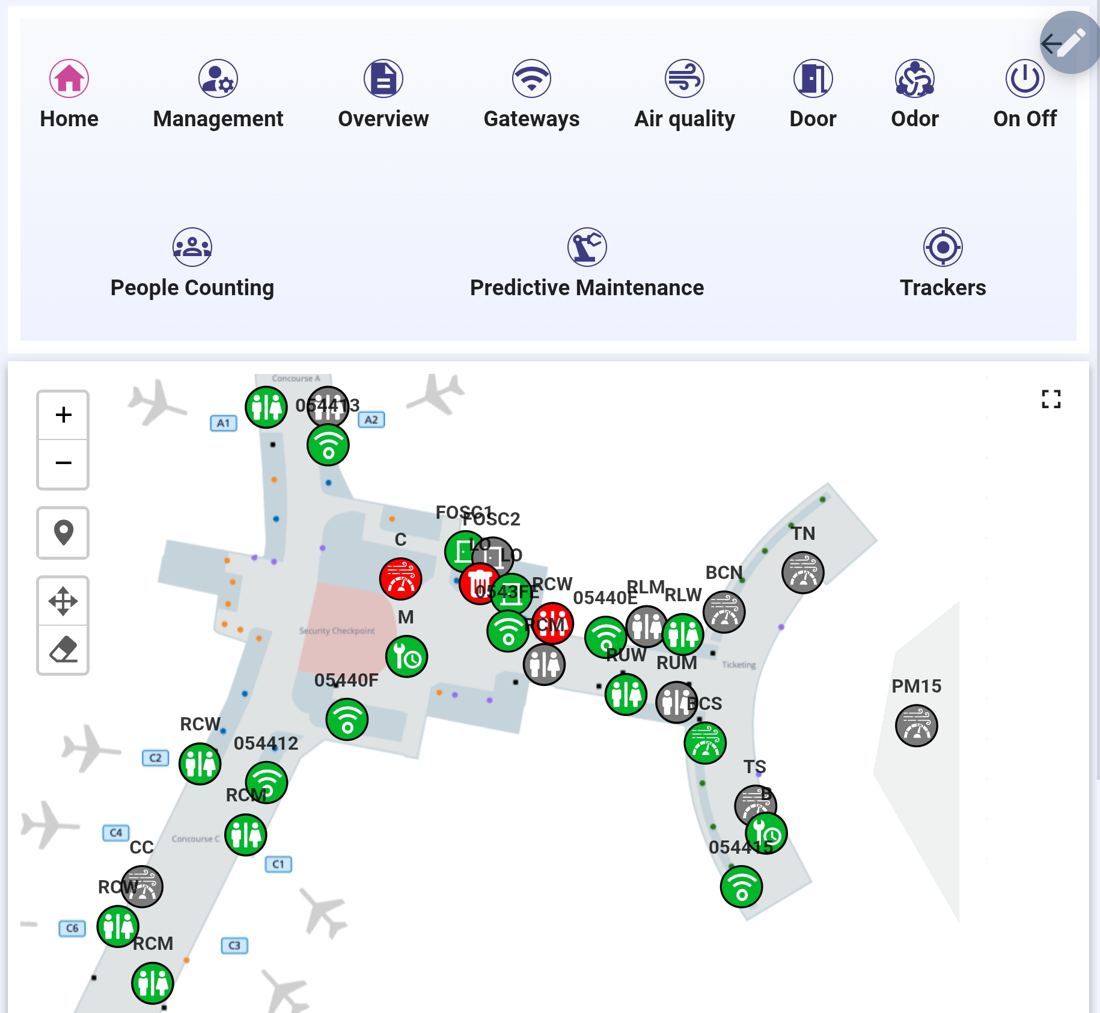Click the red trash bin marker
The height and width of the screenshot is (1013, 1100).
pos(480,584)
